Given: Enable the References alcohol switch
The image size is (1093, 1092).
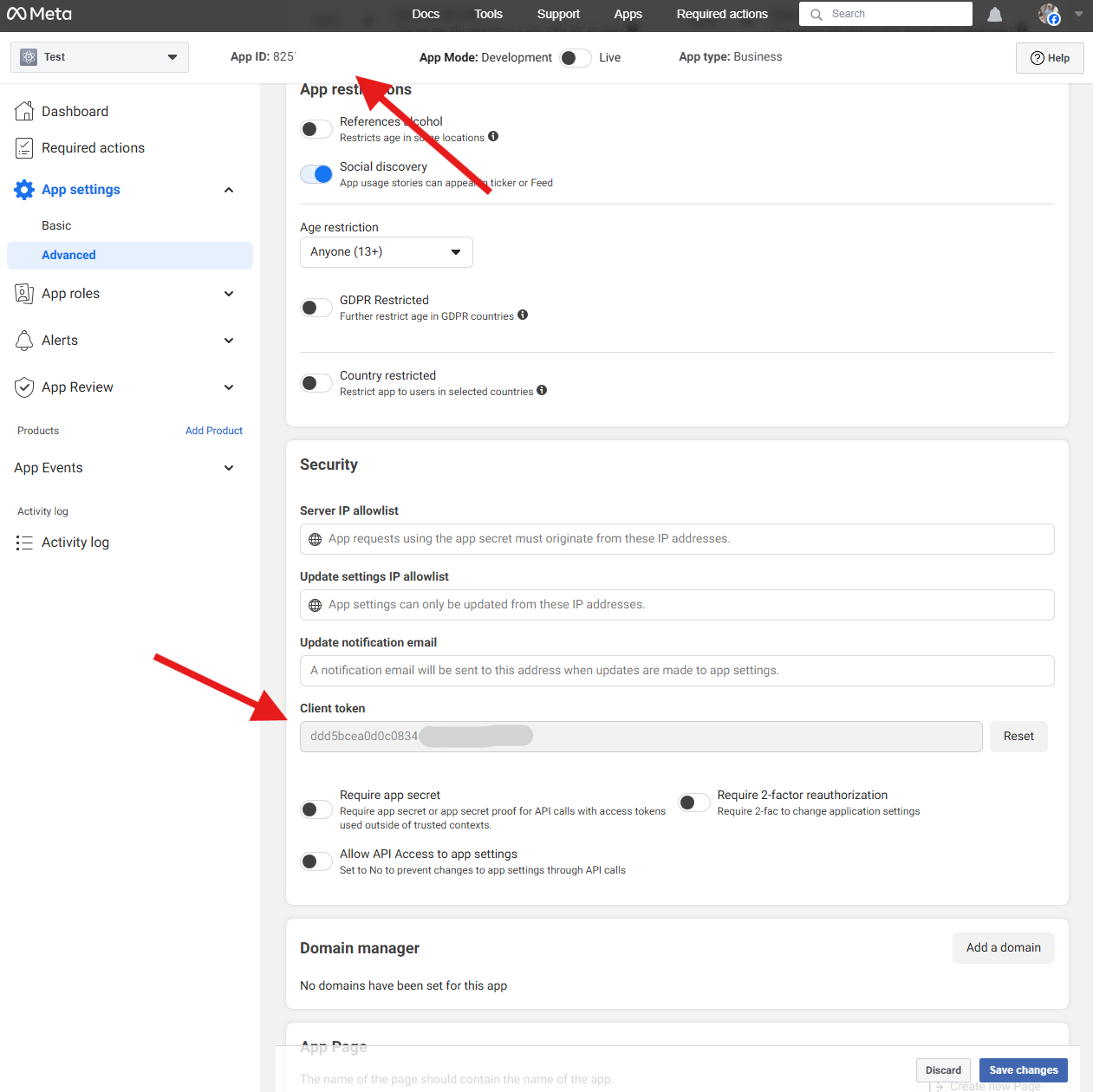Looking at the screenshot, I should click(316, 129).
